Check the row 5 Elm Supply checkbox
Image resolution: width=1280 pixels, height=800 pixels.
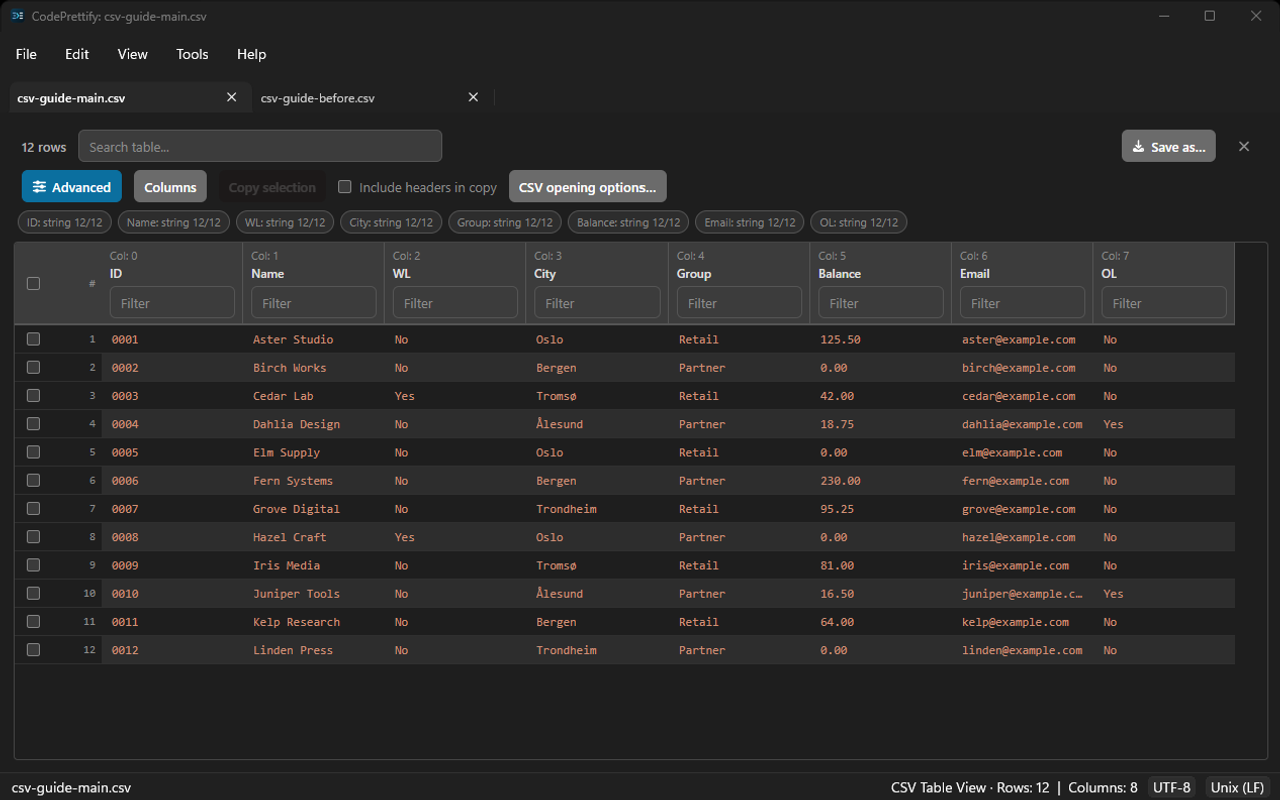coord(33,452)
